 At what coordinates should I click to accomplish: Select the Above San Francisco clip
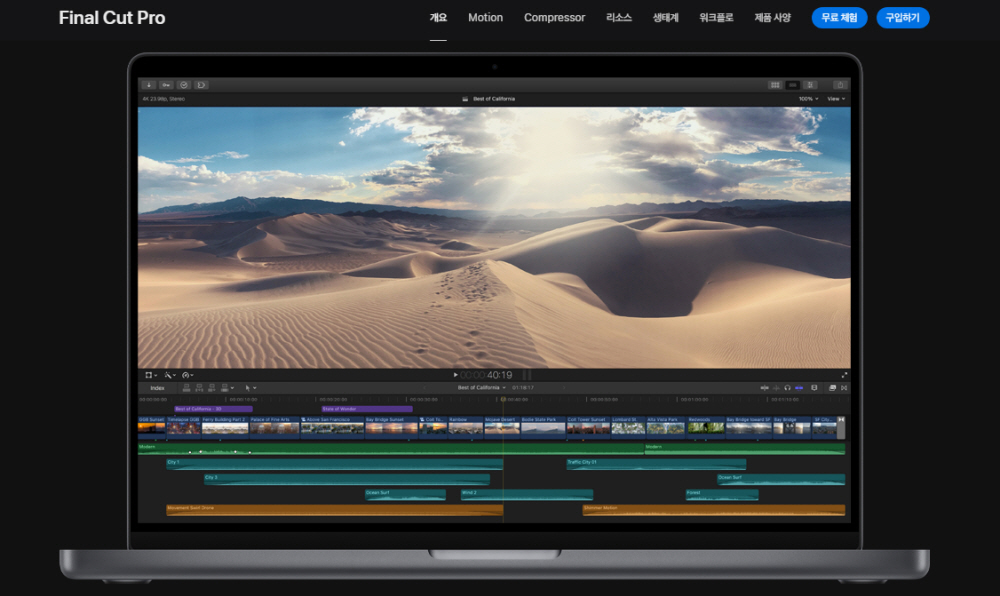(332, 428)
